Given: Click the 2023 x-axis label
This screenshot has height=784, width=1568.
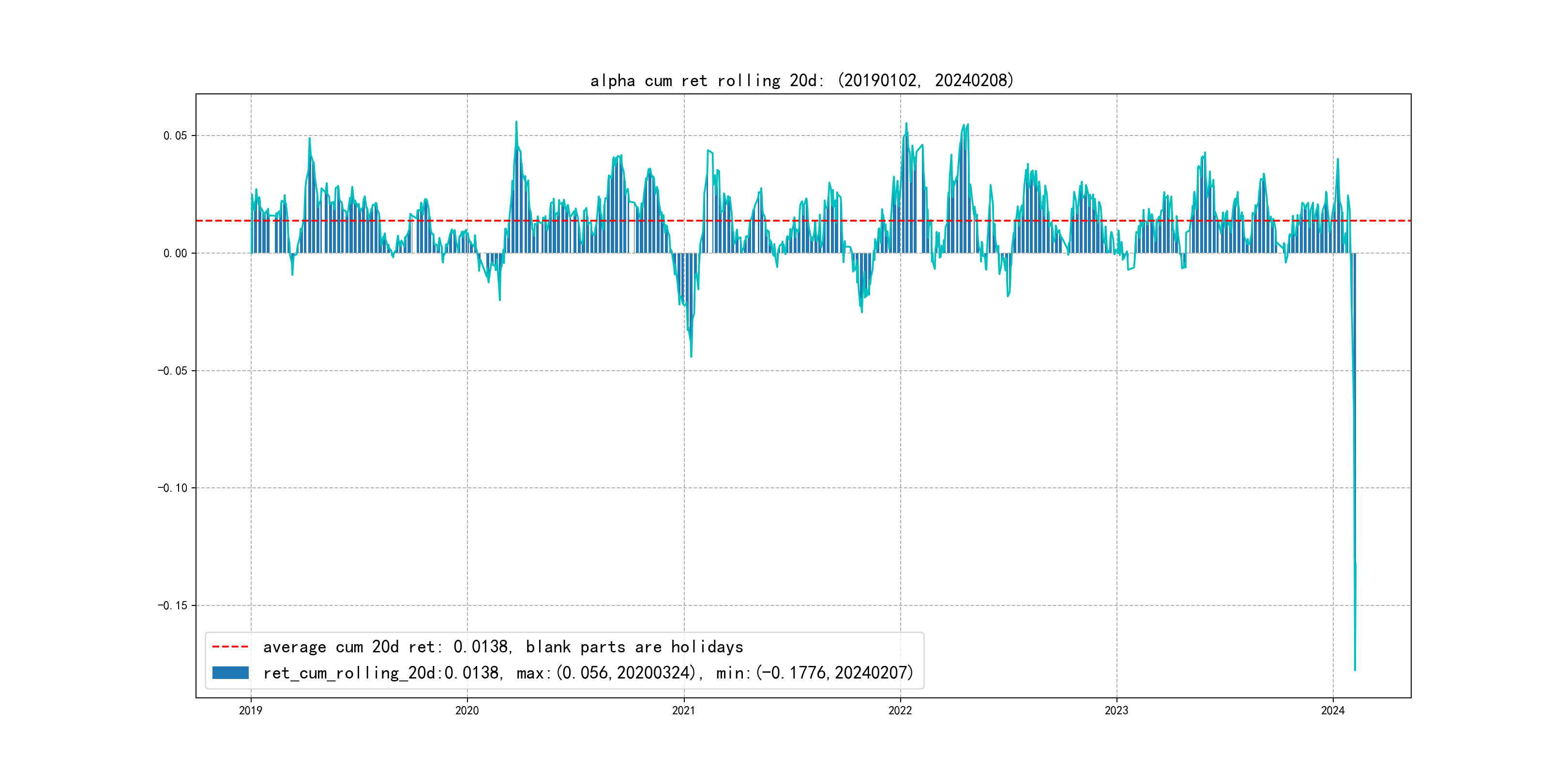Looking at the screenshot, I should [x=1116, y=710].
